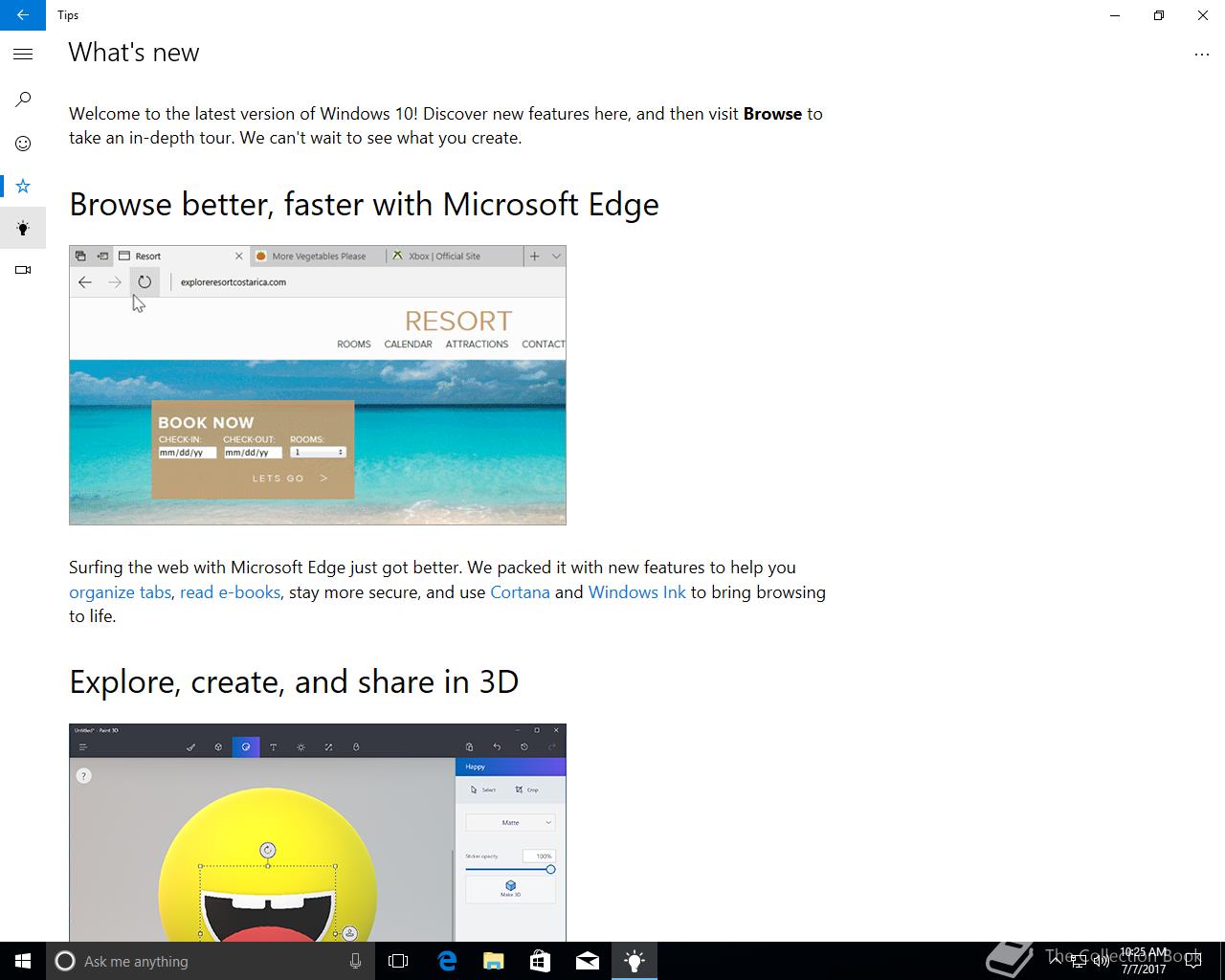Open File Explorer from the taskbar
Image resolution: width=1225 pixels, height=980 pixels.
[494, 961]
